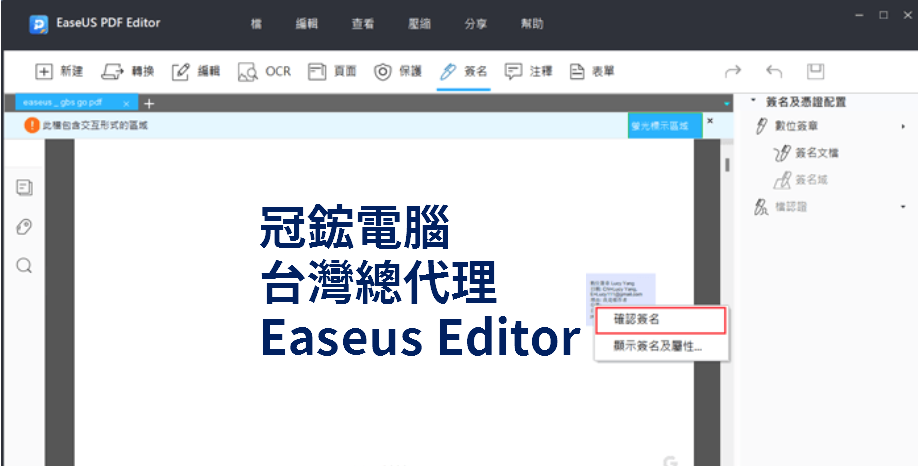
Task: Open the 注釋 comment tool
Action: coord(529,71)
